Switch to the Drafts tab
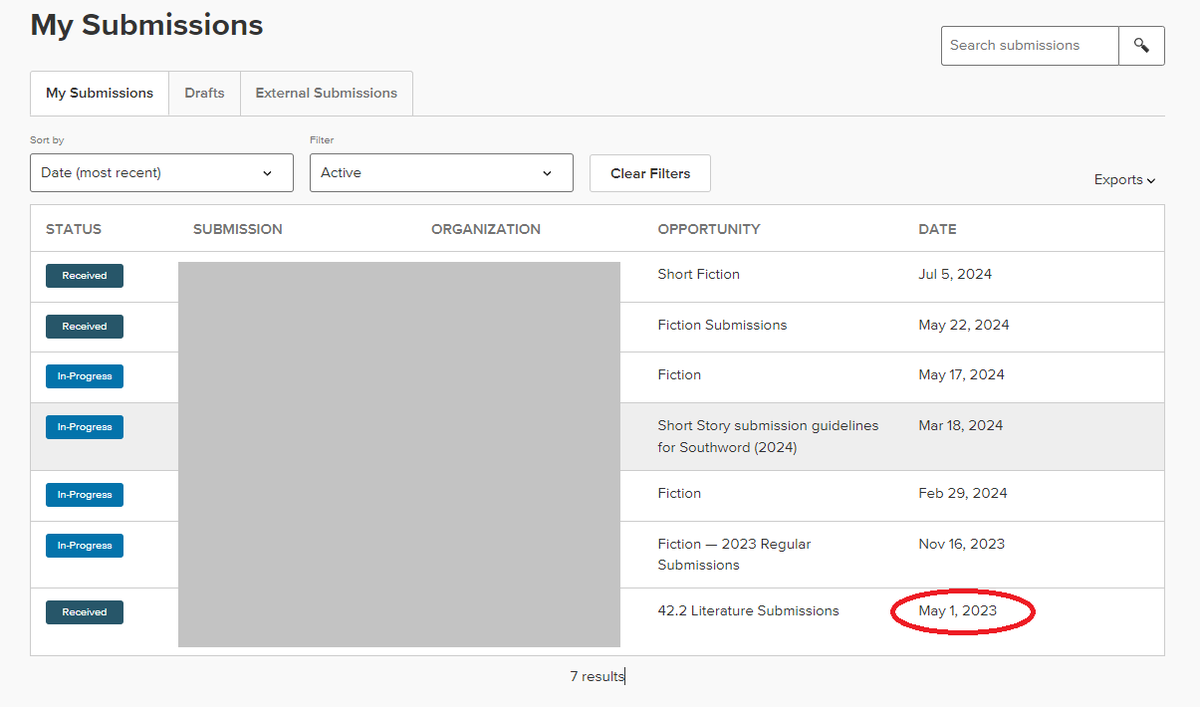1200x707 pixels. [x=204, y=92]
